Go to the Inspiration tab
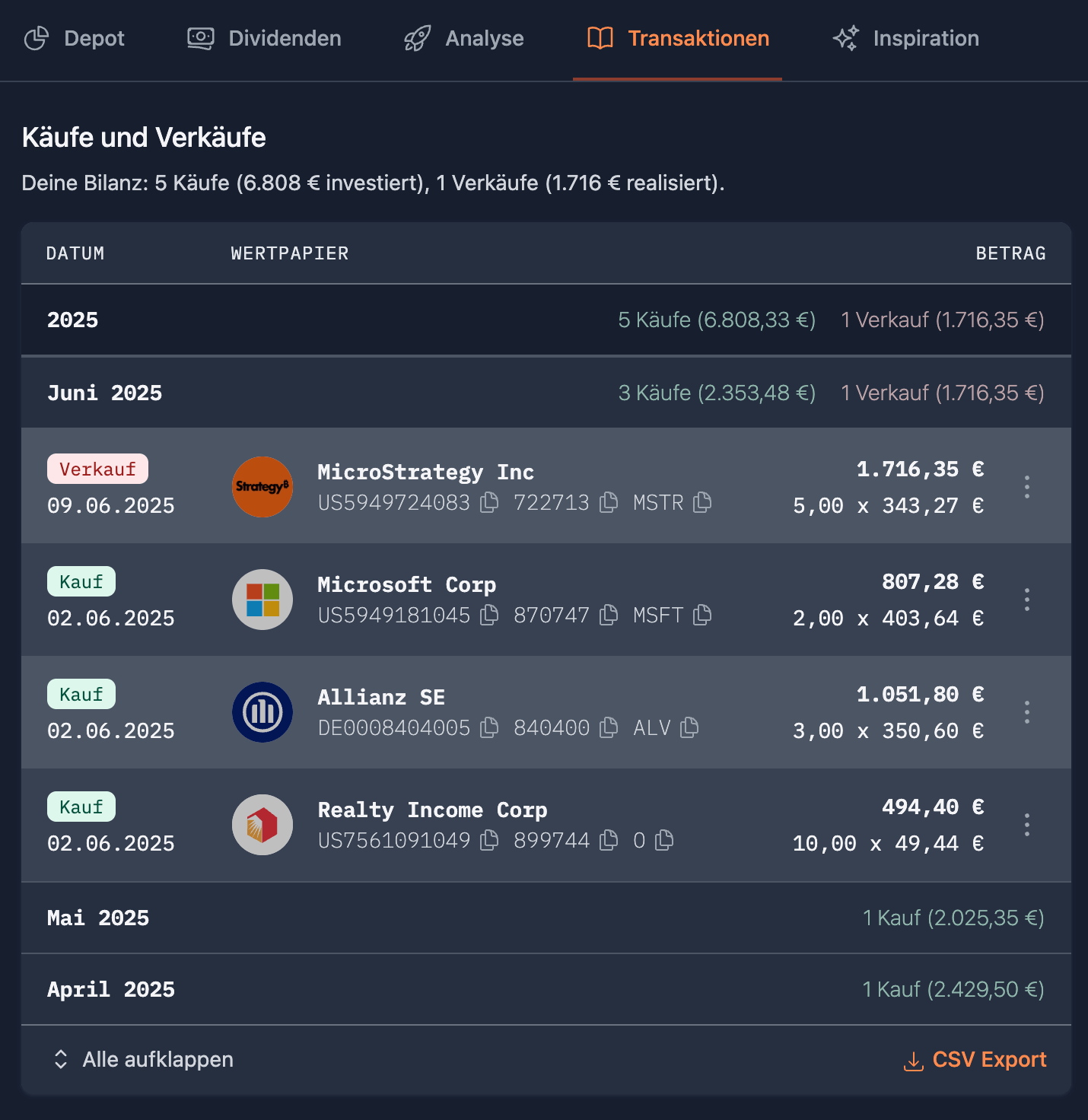1088x1120 pixels. 906,39
